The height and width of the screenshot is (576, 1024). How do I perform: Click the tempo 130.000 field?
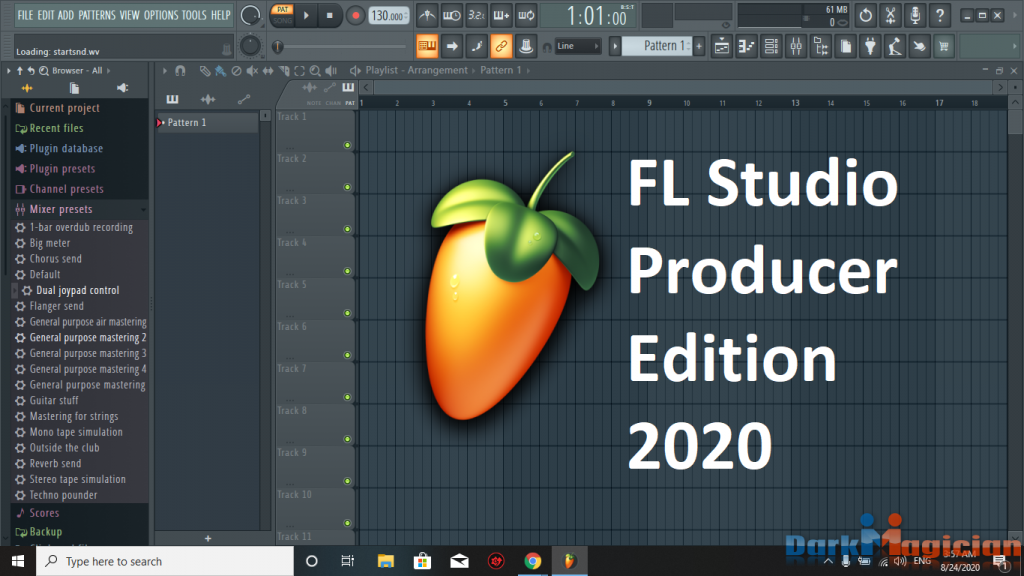389,15
